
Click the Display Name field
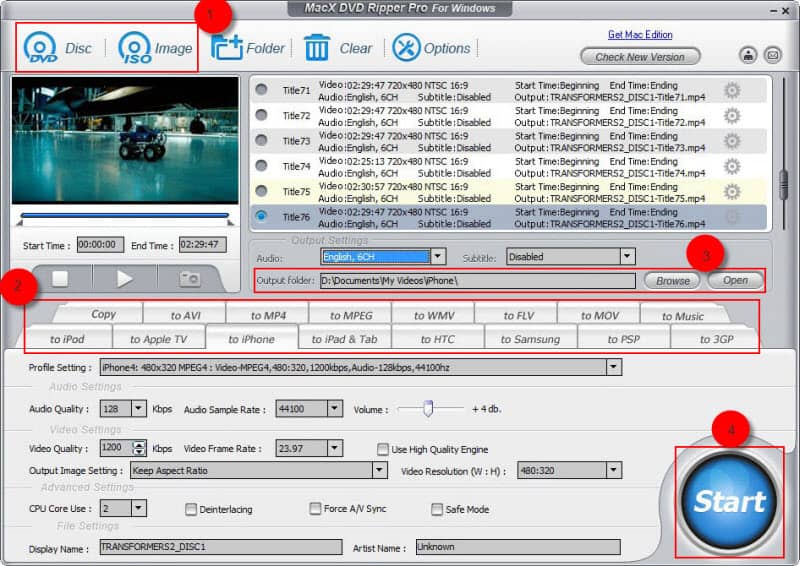[221, 547]
